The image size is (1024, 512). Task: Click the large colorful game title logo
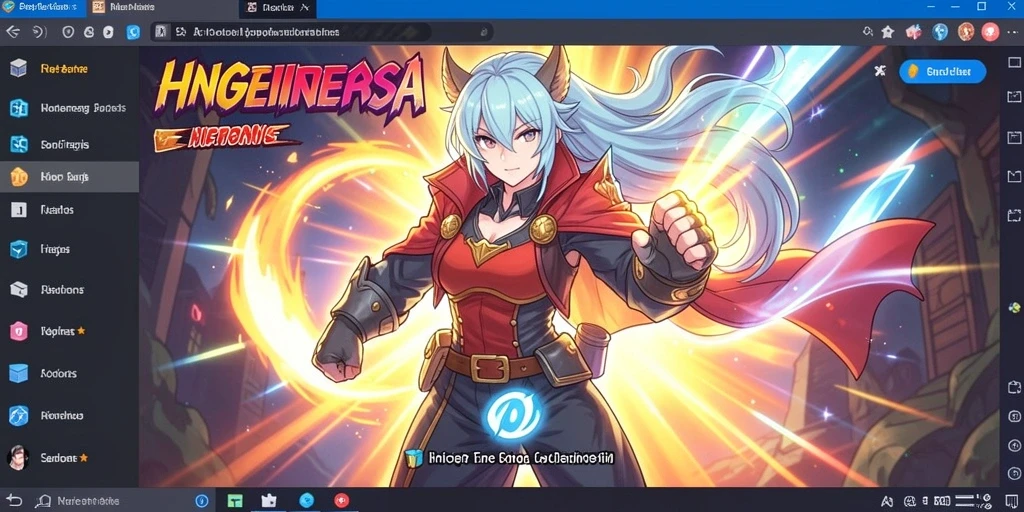click(290, 89)
